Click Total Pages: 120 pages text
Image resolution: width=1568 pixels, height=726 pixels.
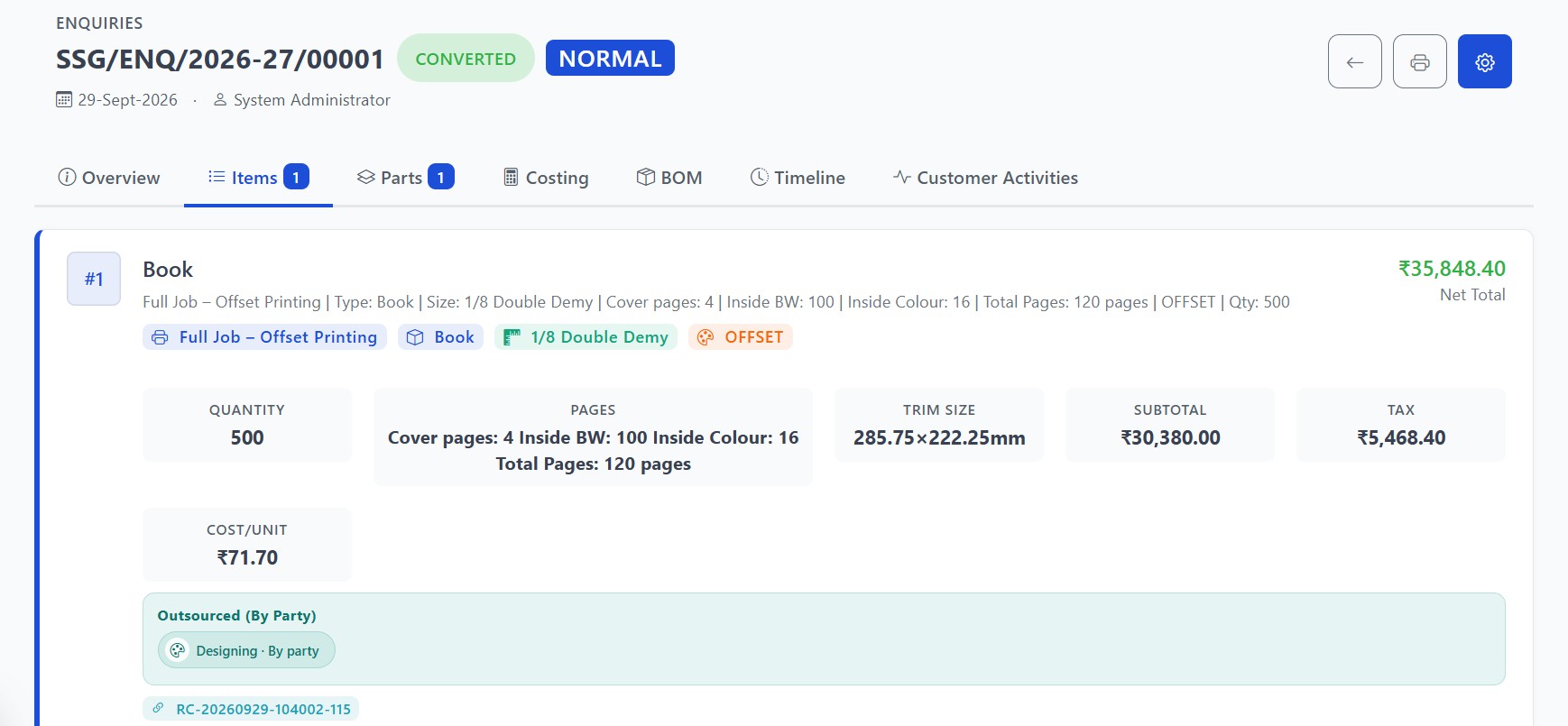pos(593,464)
